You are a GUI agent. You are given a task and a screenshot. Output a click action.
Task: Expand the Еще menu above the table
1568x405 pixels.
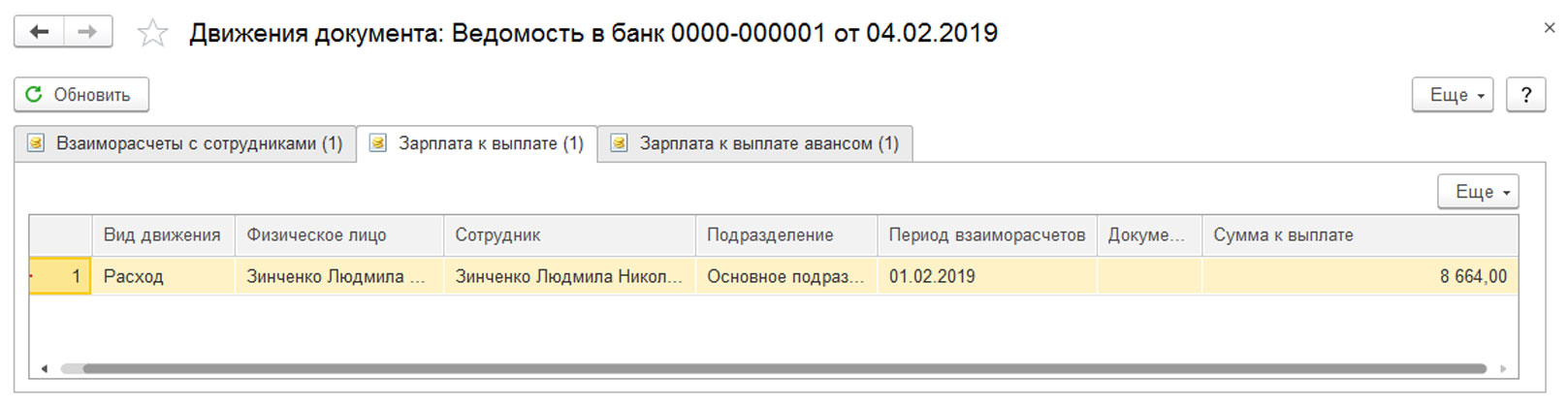pos(1478,192)
